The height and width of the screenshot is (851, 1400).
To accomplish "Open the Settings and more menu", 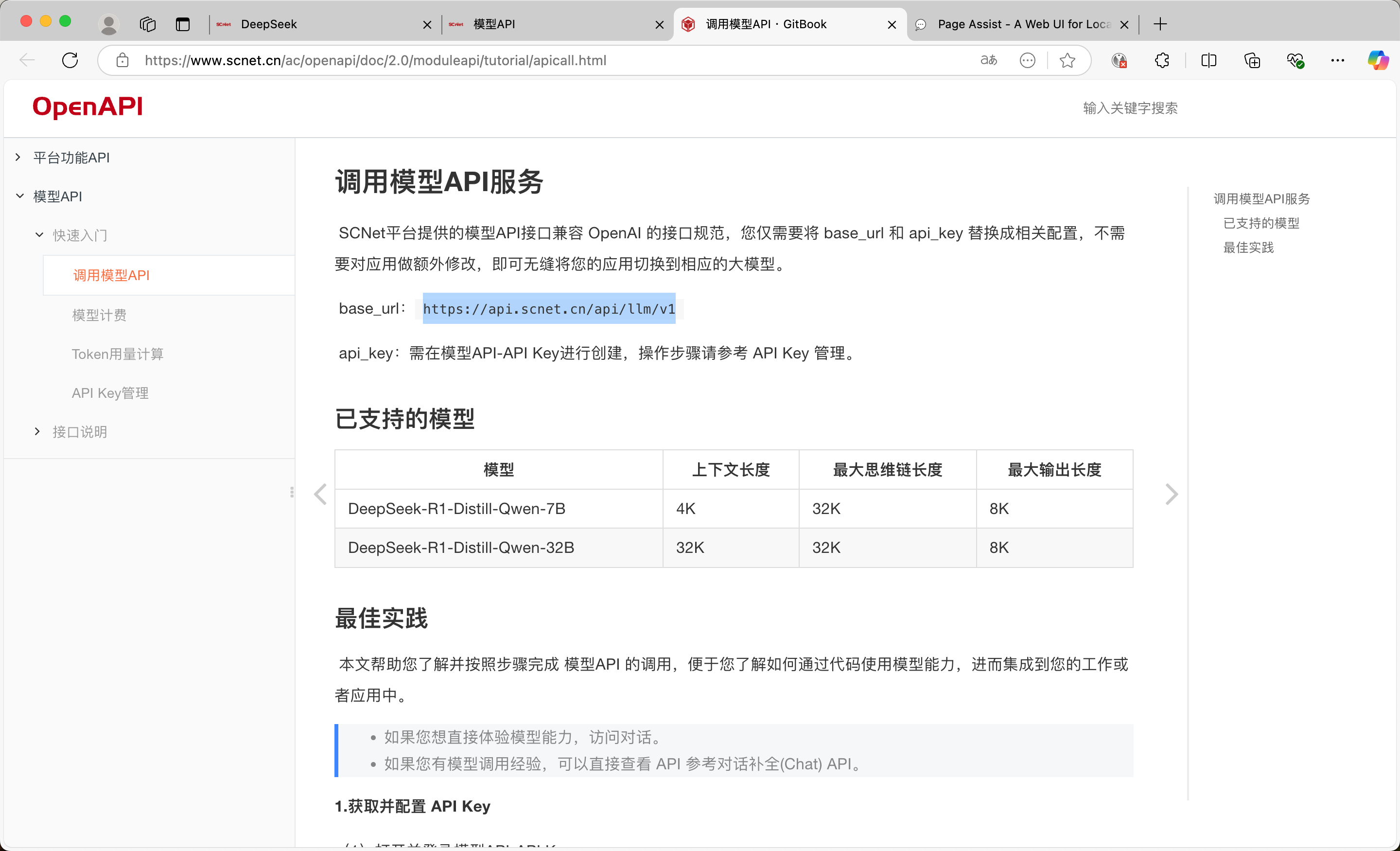I will 1337,60.
